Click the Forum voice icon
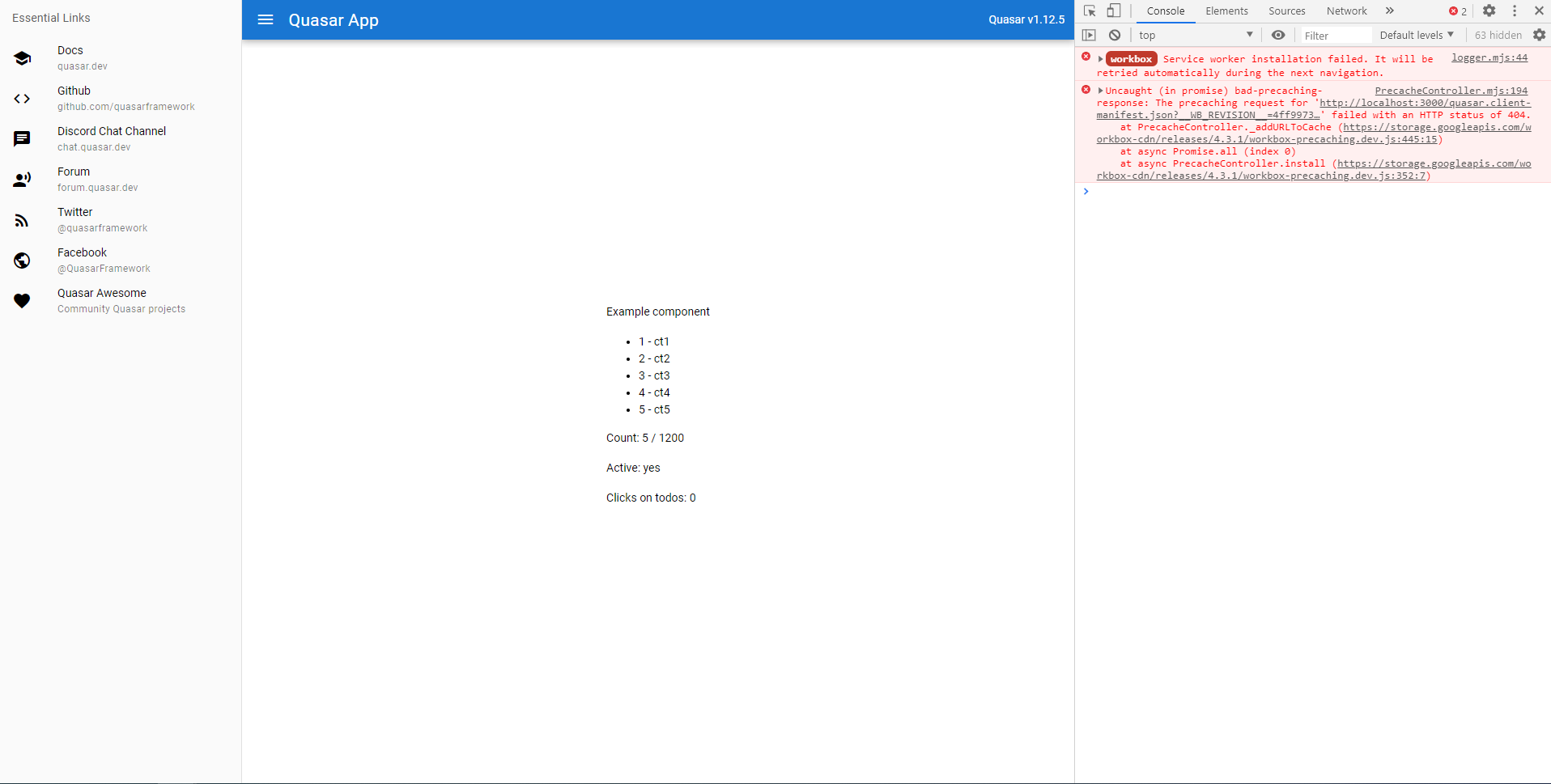This screenshot has width=1551, height=784. click(22, 180)
